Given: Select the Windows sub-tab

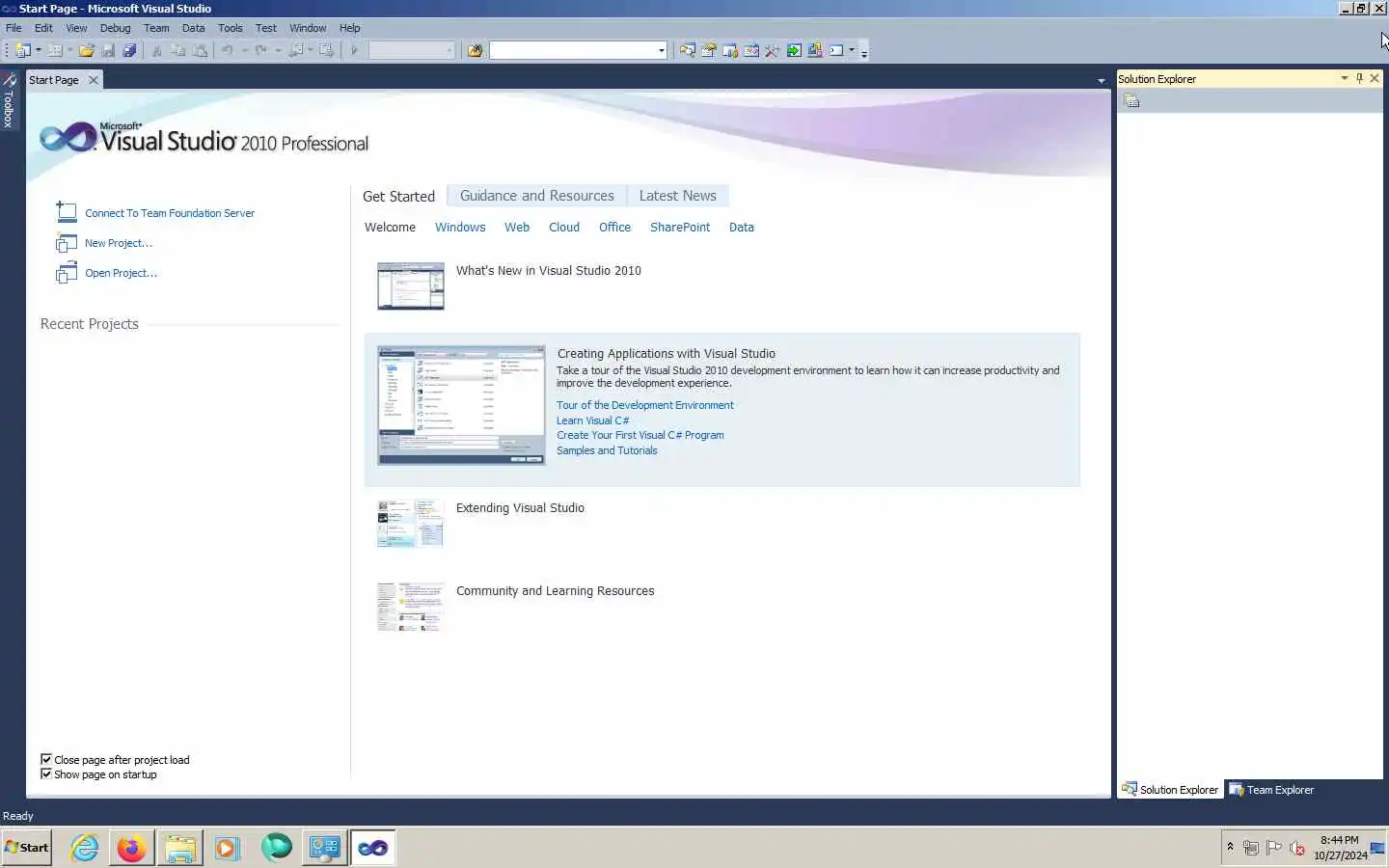Looking at the screenshot, I should coord(460,228).
